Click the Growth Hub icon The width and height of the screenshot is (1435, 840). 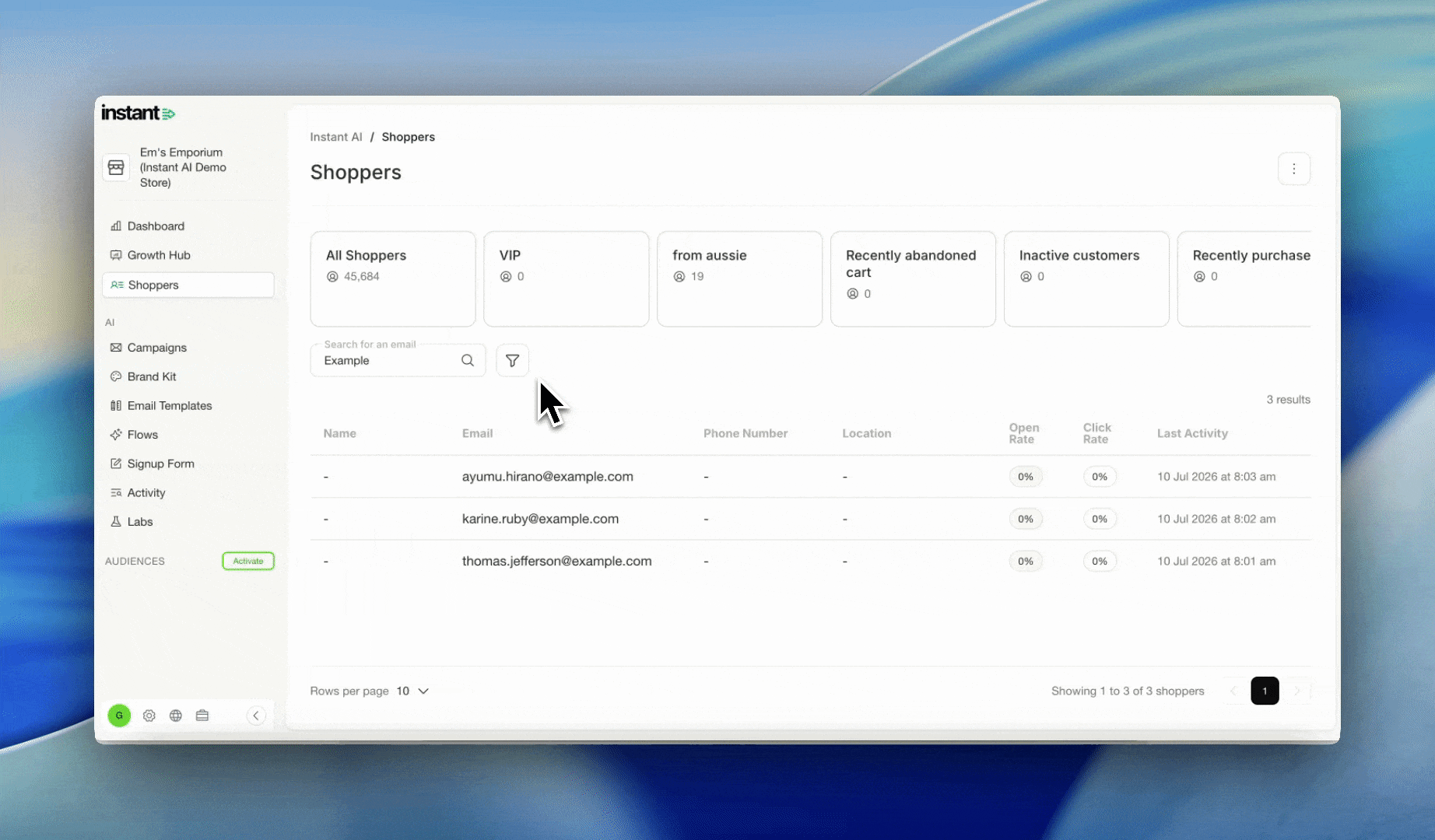[x=116, y=255]
